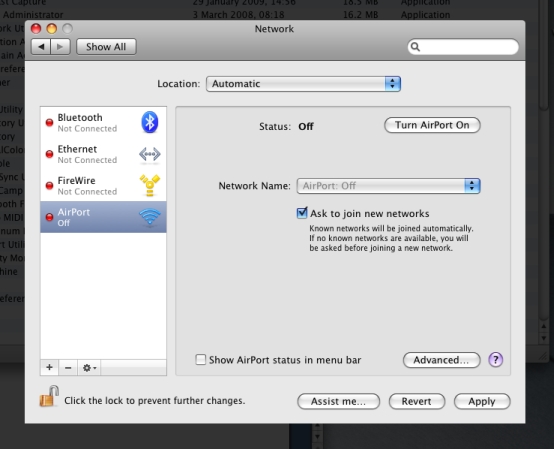Click the 3 March 2008 date in background window
Screen dimensions: 554x449
pyautogui.click(x=238, y=14)
